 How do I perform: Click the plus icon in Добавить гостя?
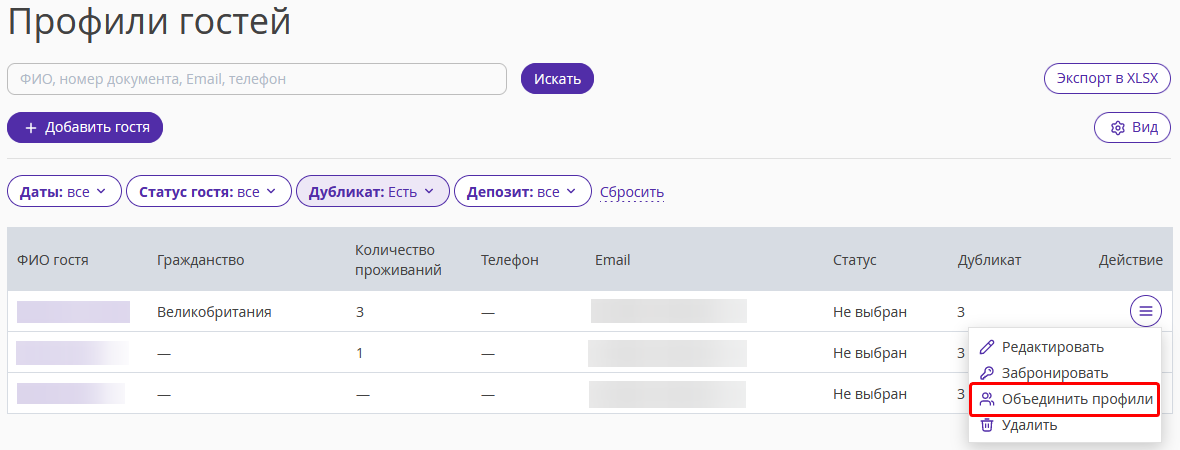point(31,128)
